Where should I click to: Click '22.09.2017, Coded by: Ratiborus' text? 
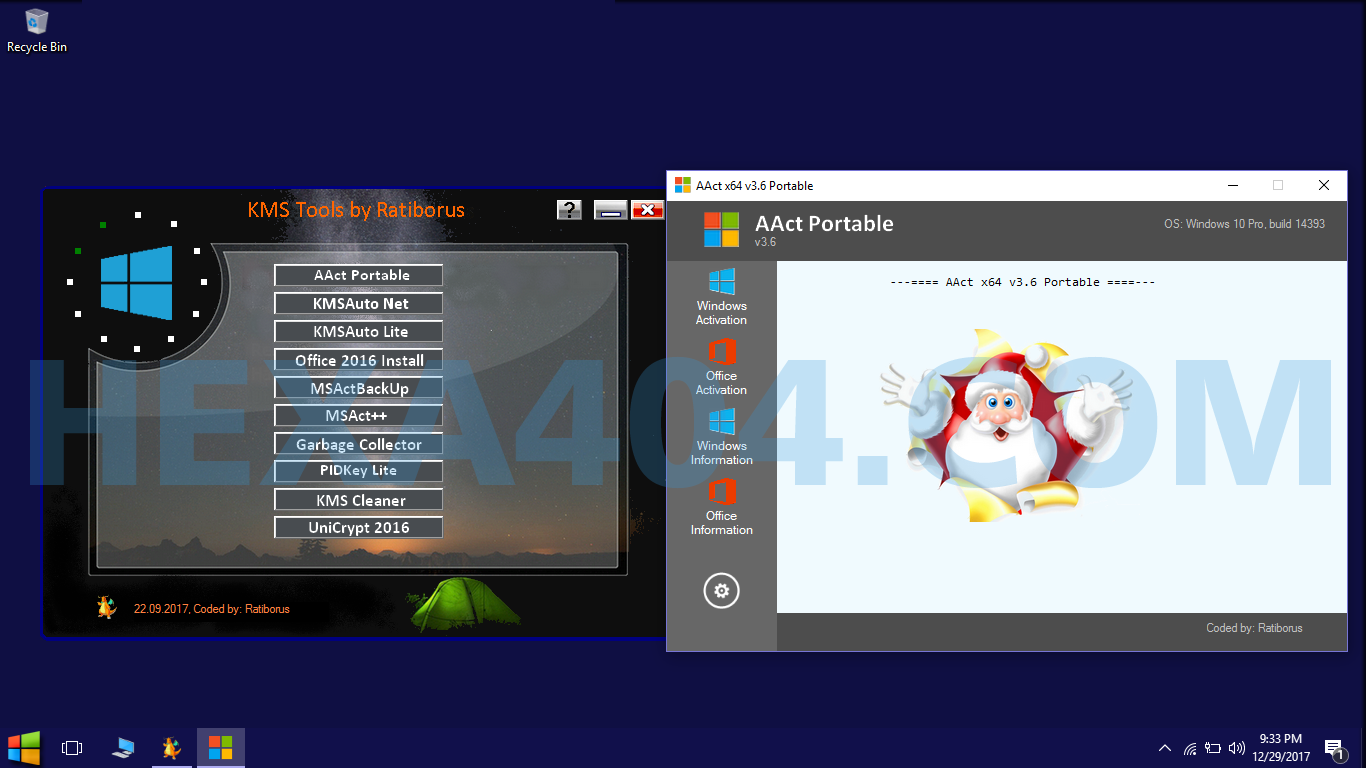[212, 608]
